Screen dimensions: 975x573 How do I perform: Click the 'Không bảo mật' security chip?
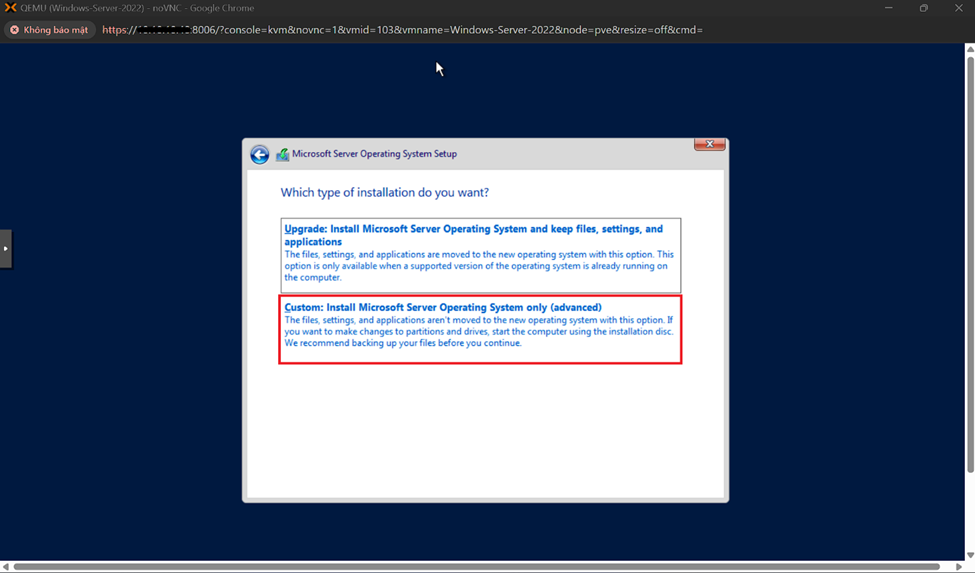click(48, 30)
